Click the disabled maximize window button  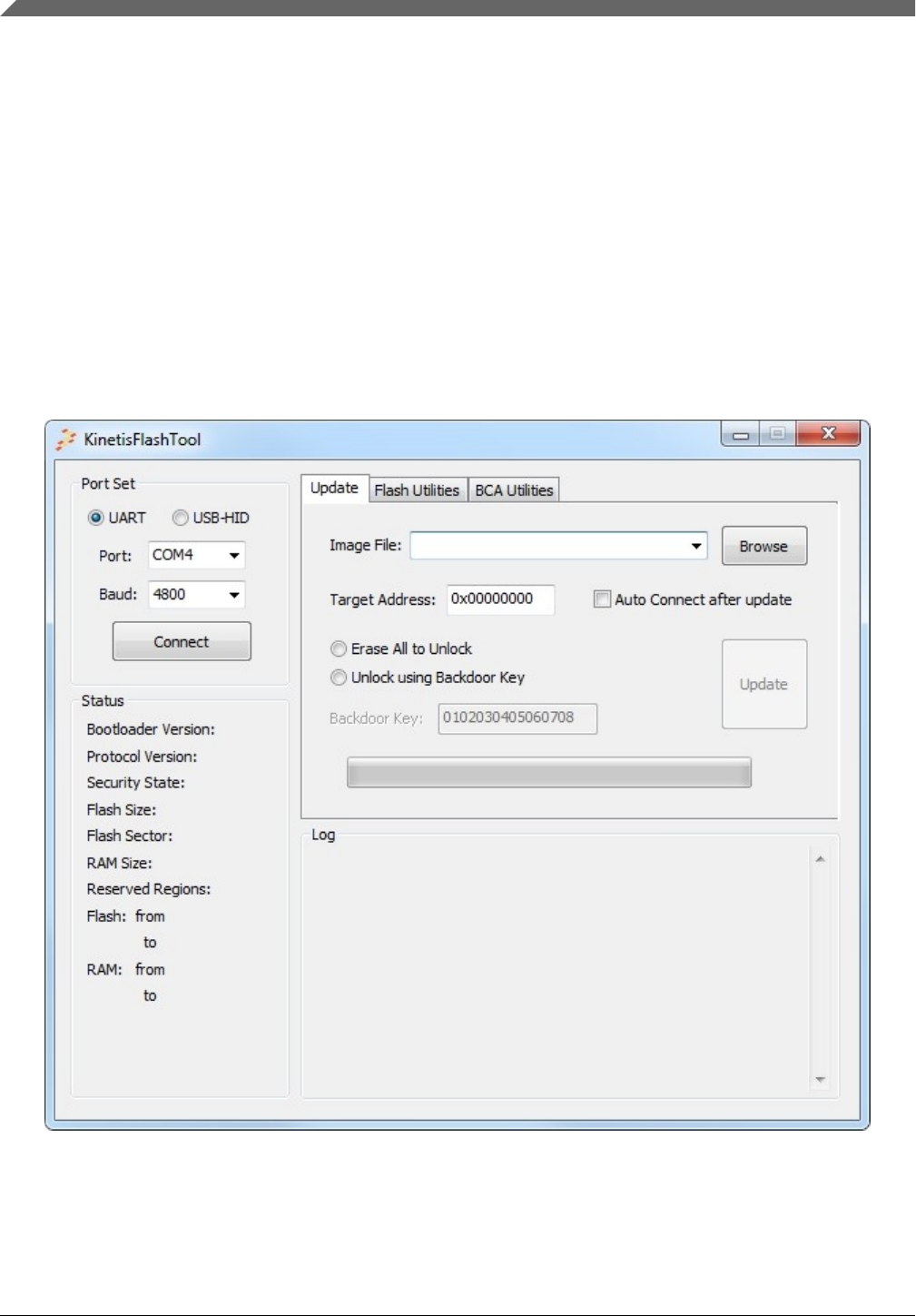pos(777,434)
